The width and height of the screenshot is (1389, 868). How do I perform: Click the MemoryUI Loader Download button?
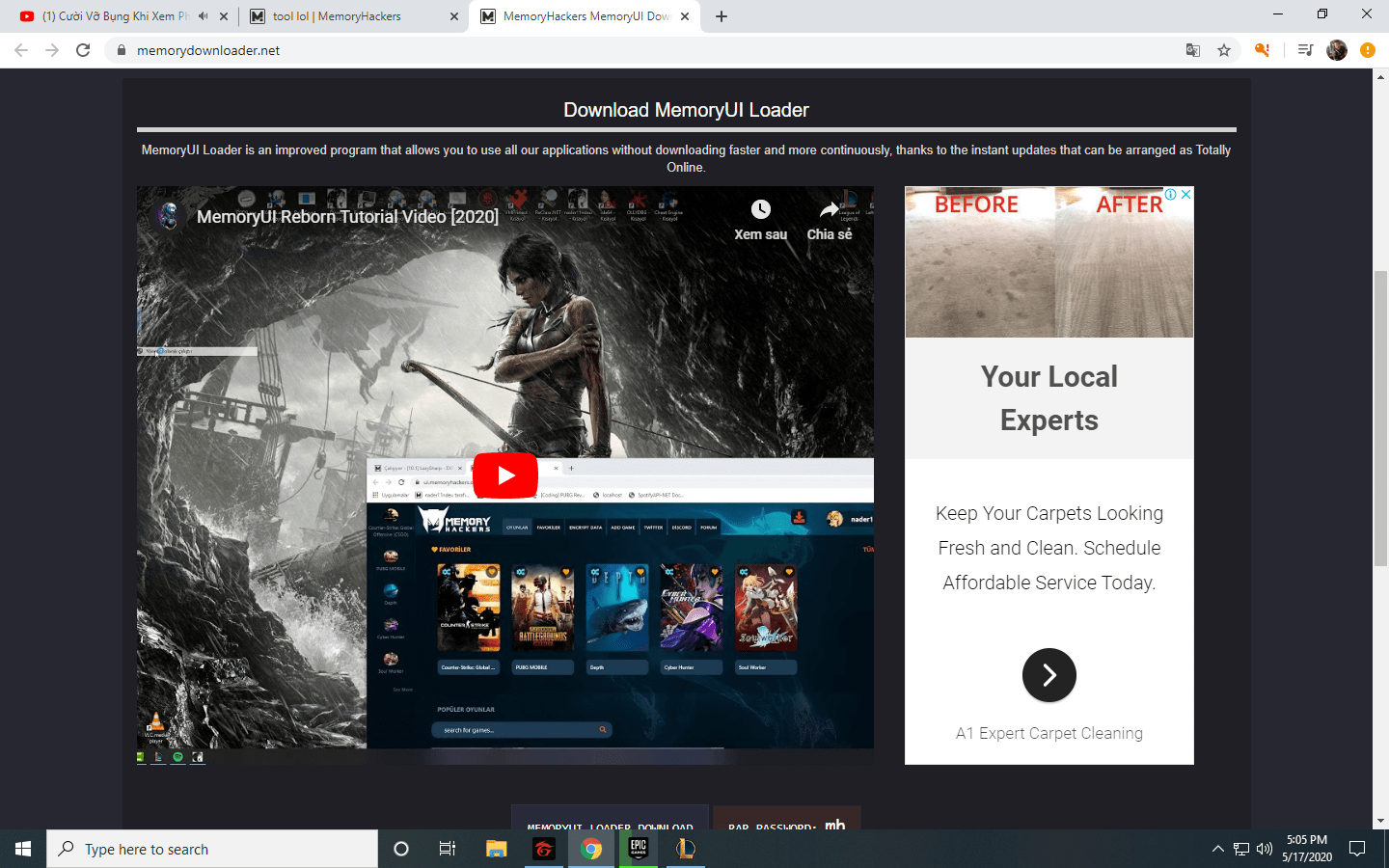click(x=610, y=818)
